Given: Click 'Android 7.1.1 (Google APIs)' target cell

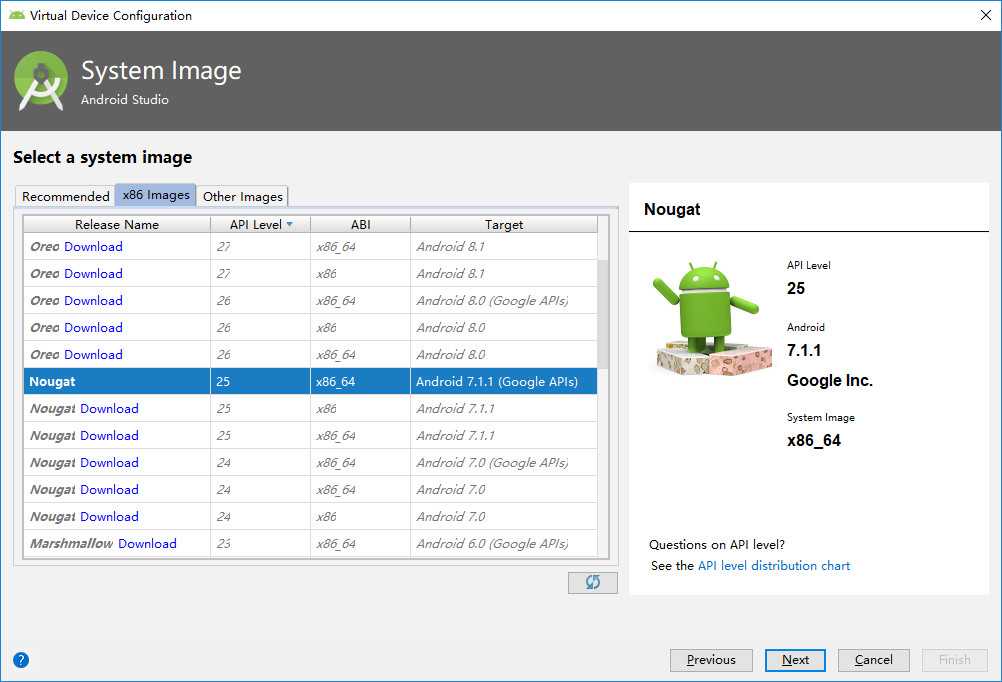Looking at the screenshot, I should 504,382.
